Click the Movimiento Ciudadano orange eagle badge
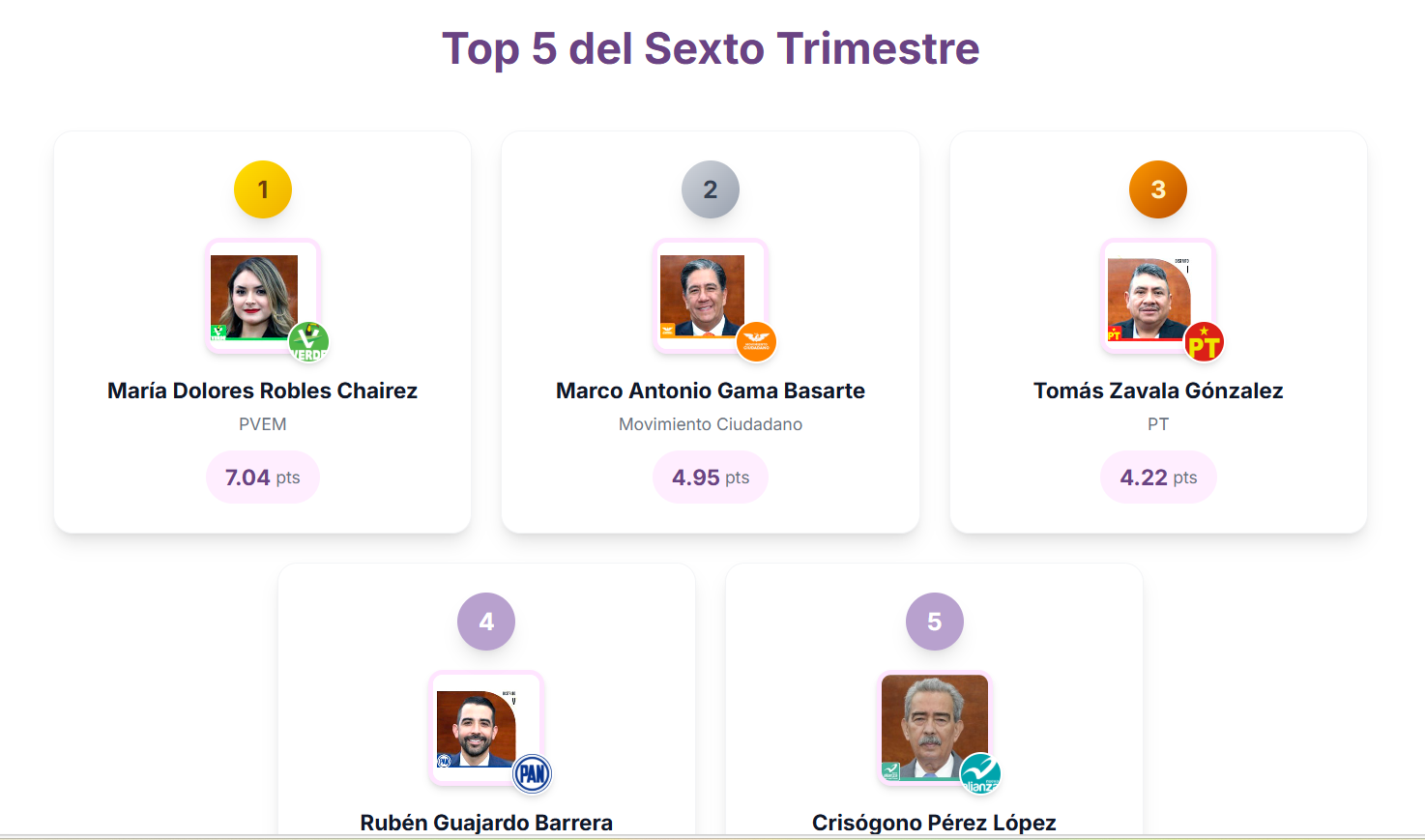This screenshot has width=1425, height=840. [x=756, y=342]
